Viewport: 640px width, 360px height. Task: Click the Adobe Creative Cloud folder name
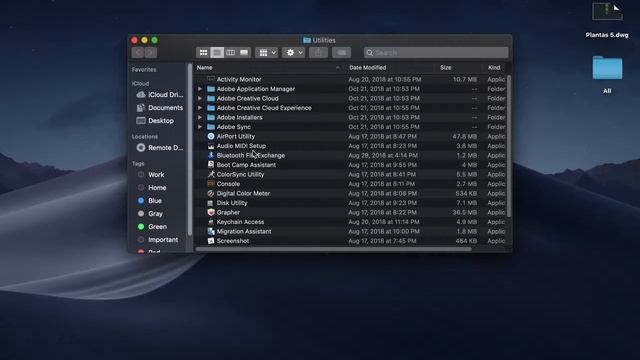(247, 98)
